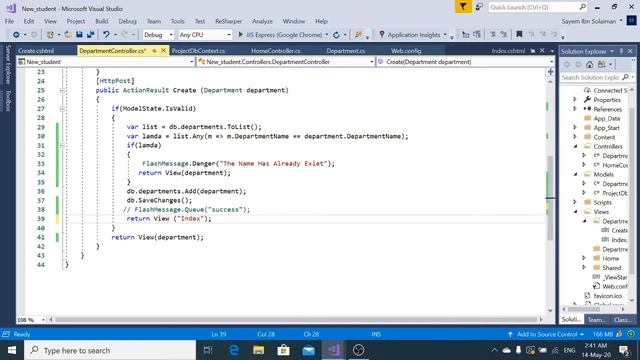Click the Solution Explorer Home icon
This screenshot has height=360, width=640.
tap(589, 64)
